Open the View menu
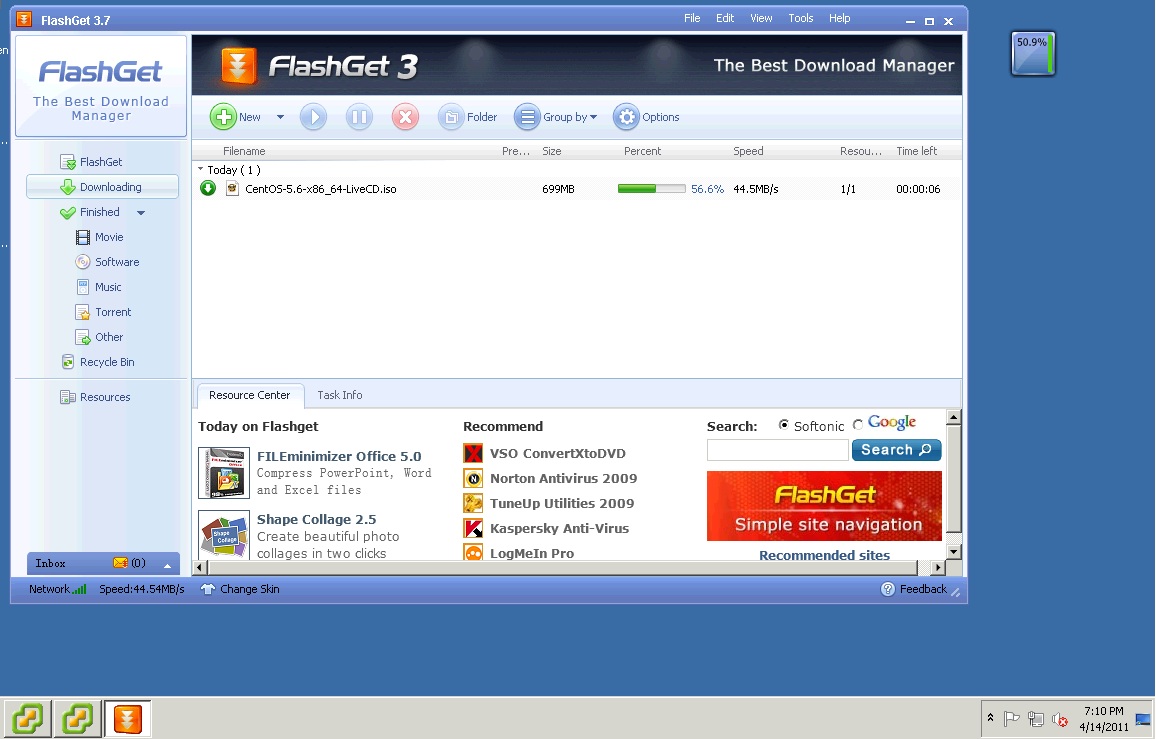 pos(762,18)
